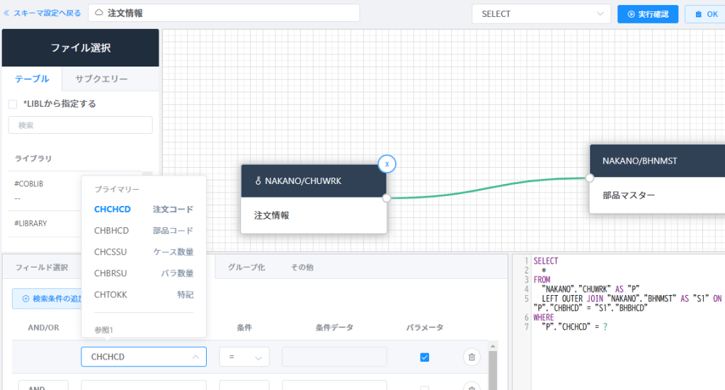The width and height of the screenshot is (725, 390).
Task: Collapse the CHCHCD field dropdown
Action: tap(195, 357)
